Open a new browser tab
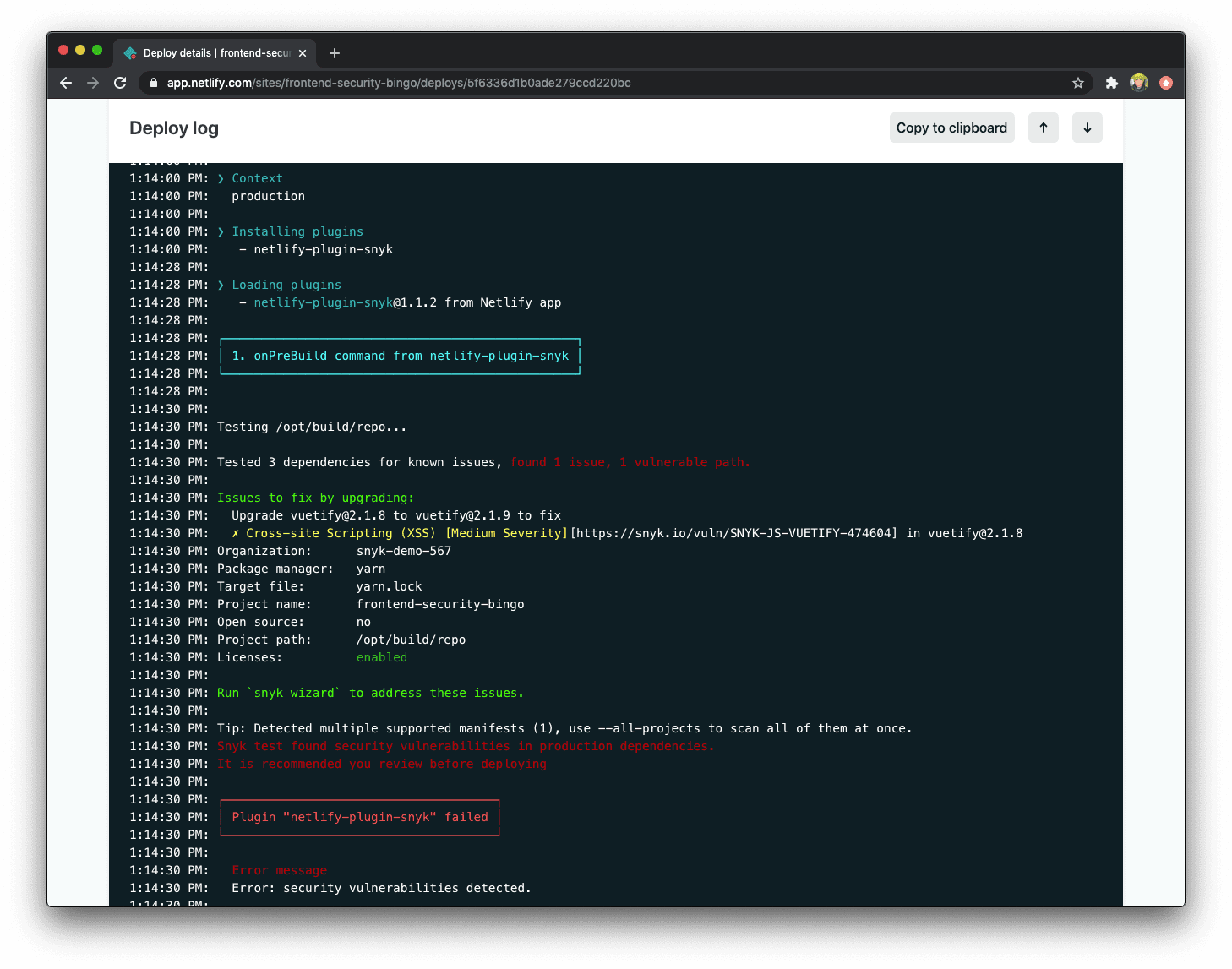This screenshot has width=1232, height=969. (x=335, y=53)
